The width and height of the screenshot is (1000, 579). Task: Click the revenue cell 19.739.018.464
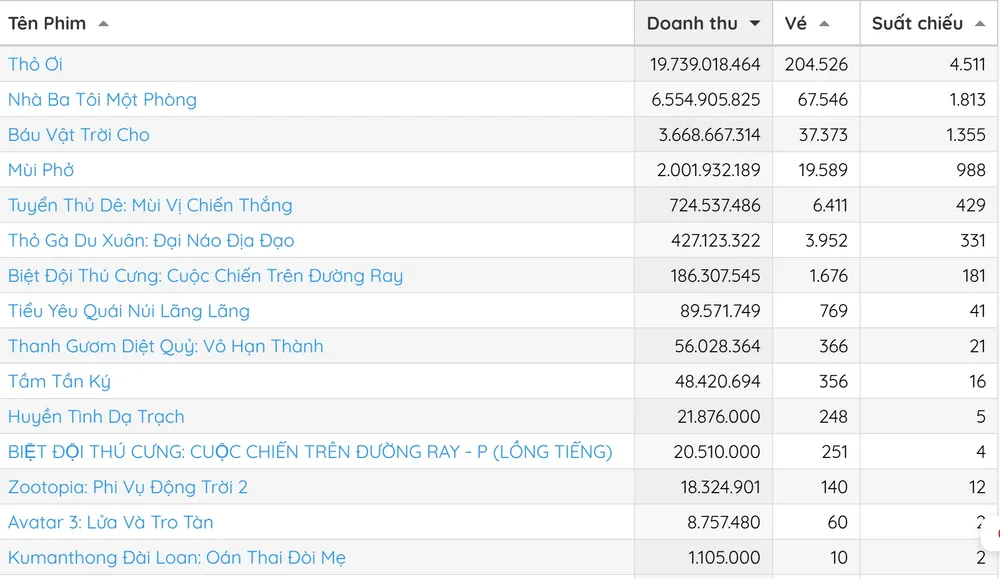click(705, 64)
